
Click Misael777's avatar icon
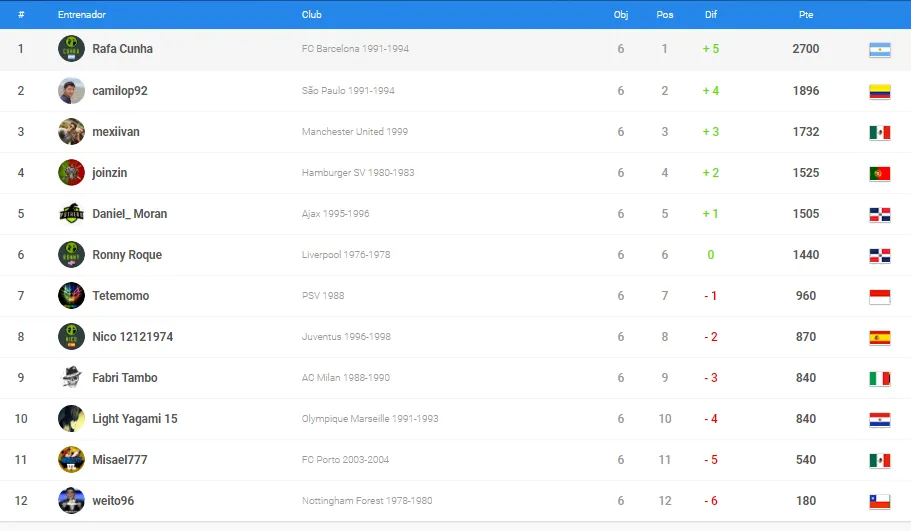[71, 460]
